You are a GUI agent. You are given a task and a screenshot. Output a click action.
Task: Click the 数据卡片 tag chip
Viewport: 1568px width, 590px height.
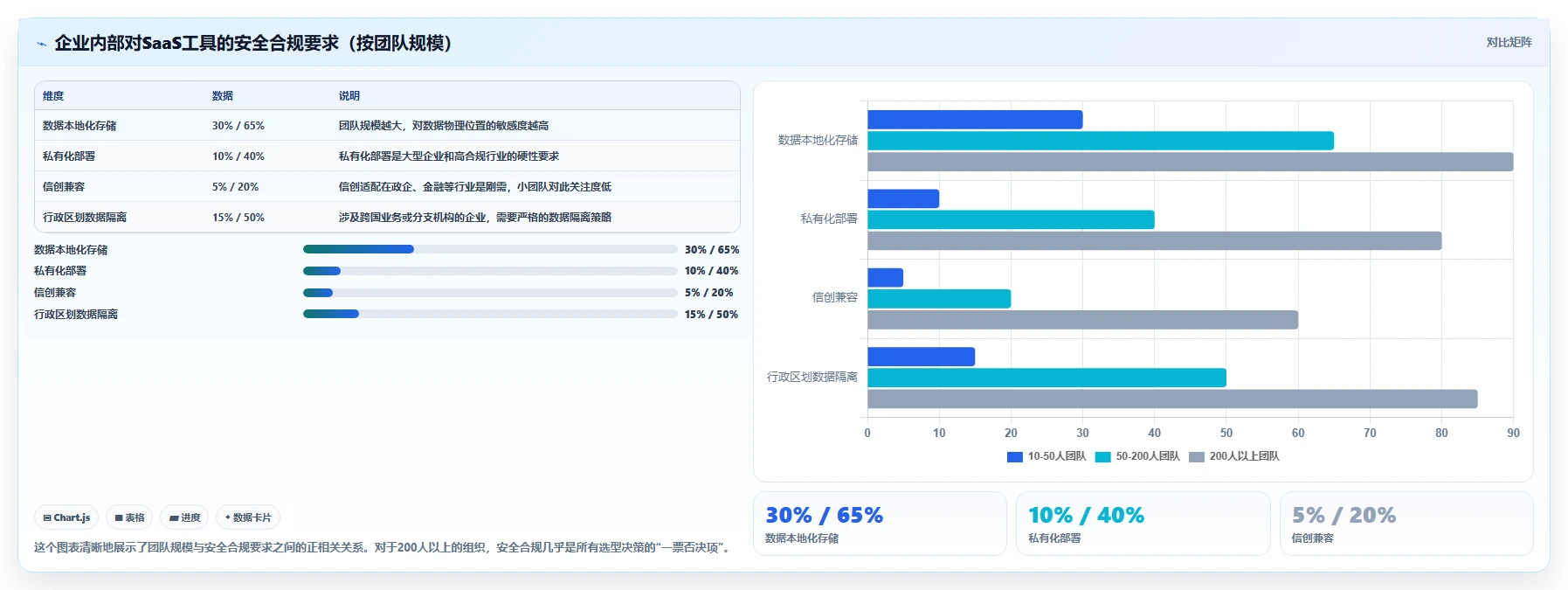coord(248,517)
